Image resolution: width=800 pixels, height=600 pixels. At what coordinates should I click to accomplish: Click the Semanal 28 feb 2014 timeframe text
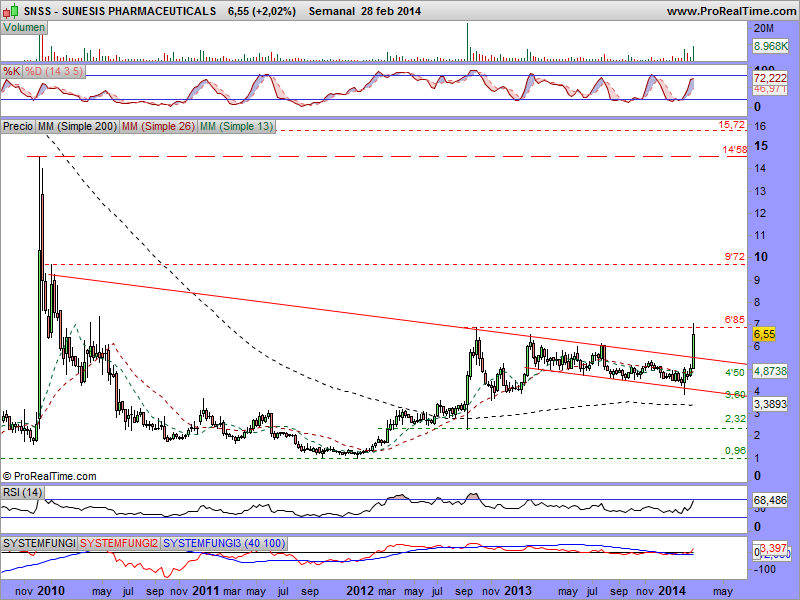[365, 11]
